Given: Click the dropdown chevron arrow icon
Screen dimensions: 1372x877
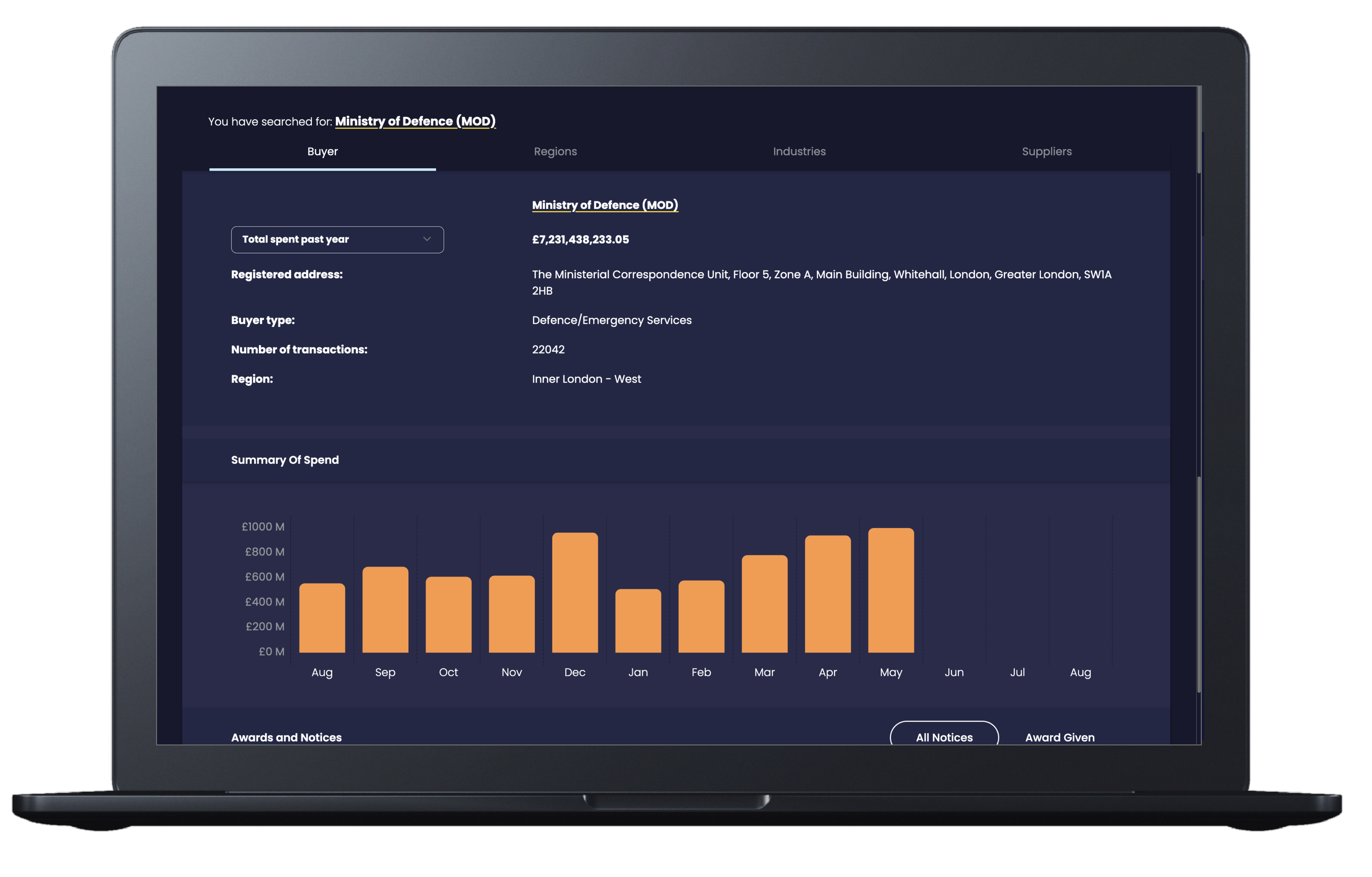Looking at the screenshot, I should point(427,239).
